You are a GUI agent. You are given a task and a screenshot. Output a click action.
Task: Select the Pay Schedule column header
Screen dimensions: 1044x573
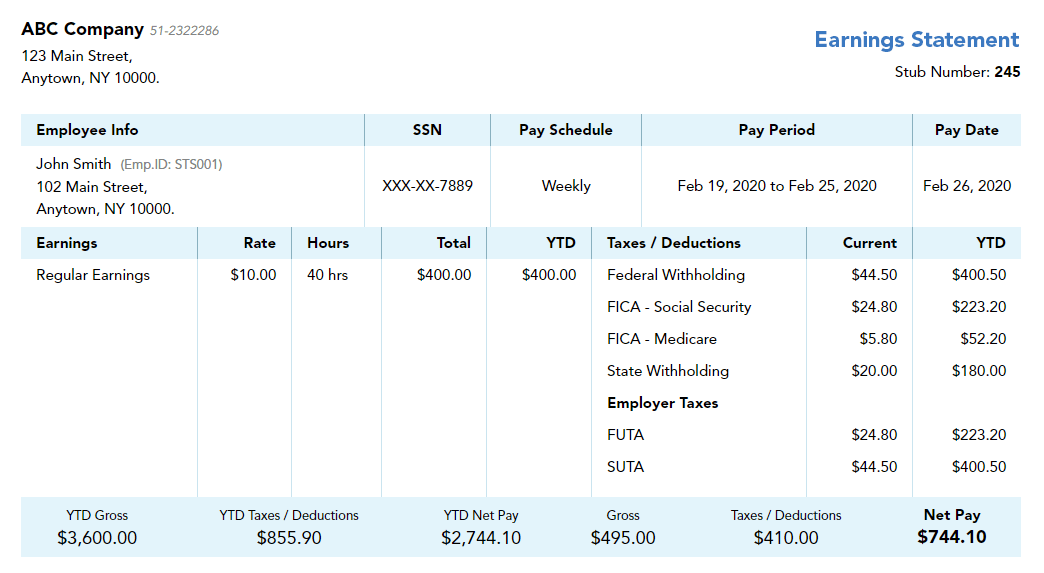565,130
